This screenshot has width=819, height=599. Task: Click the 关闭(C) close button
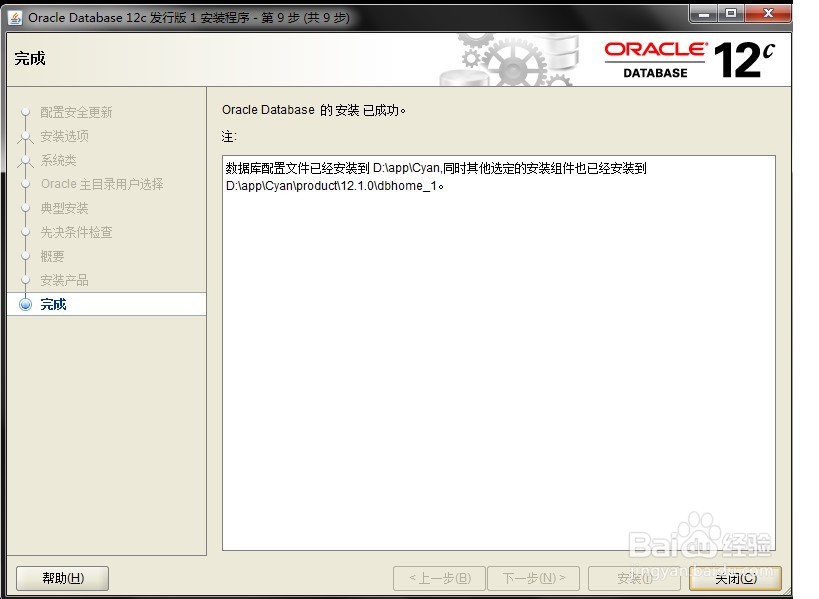(x=735, y=578)
